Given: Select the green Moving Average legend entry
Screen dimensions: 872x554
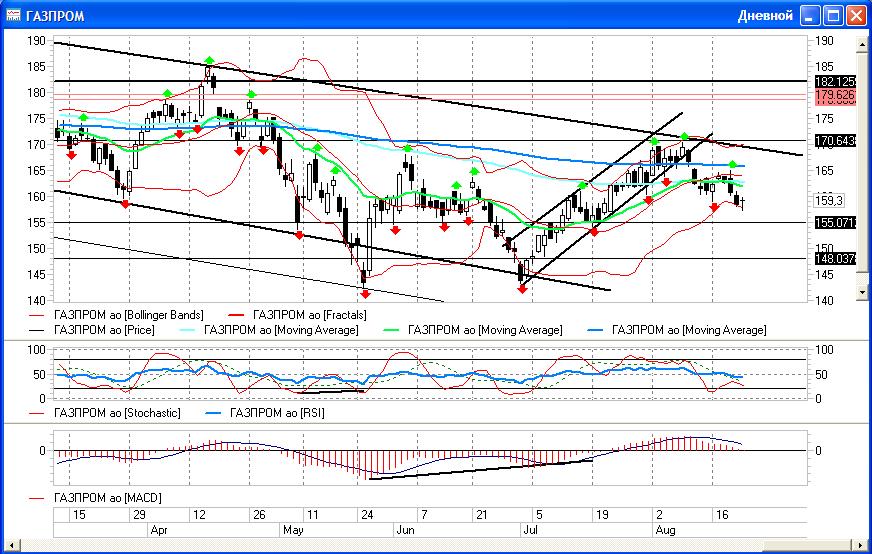Looking at the screenshot, I should coord(473,330).
